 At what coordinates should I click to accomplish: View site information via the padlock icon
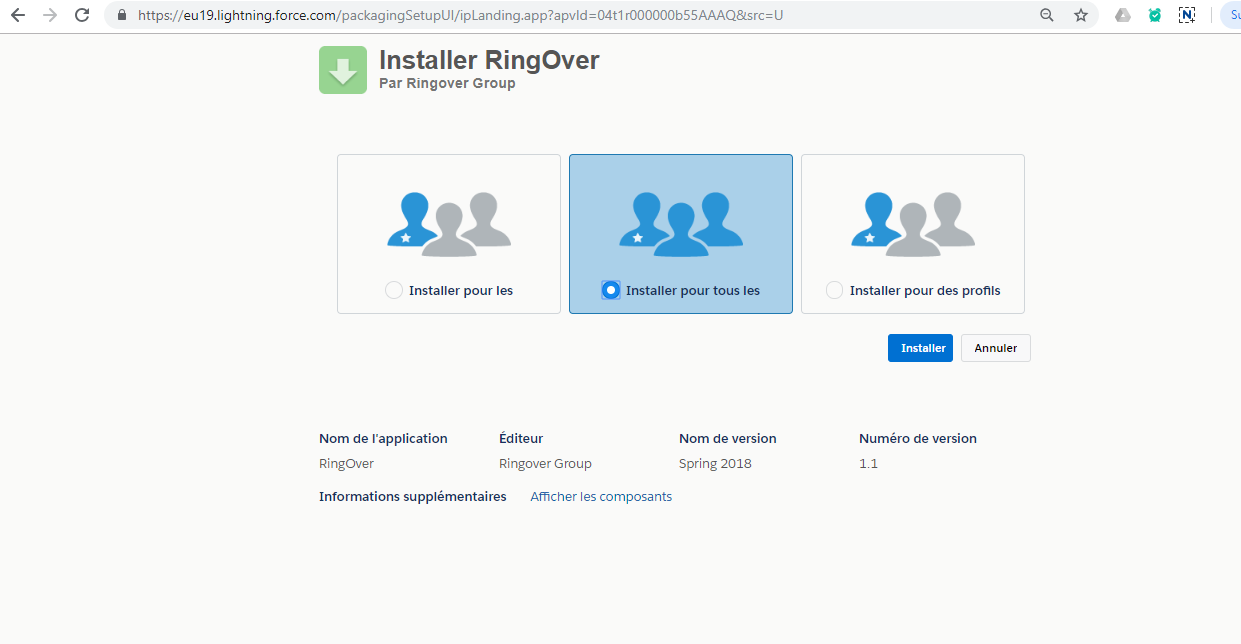point(122,15)
